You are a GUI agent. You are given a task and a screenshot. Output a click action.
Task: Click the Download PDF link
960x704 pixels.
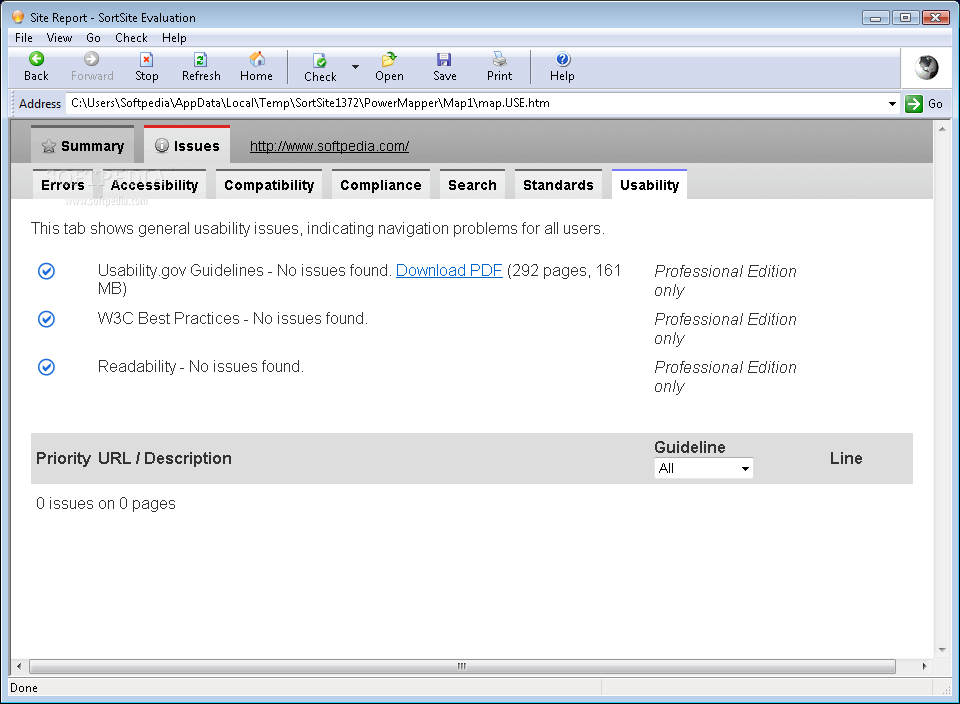[x=449, y=271]
